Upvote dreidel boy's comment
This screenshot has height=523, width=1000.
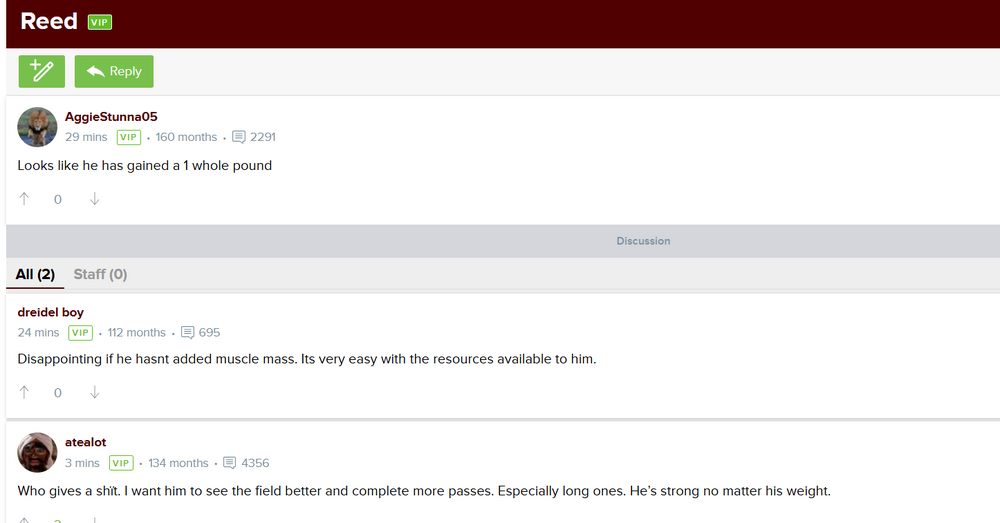pos(25,393)
